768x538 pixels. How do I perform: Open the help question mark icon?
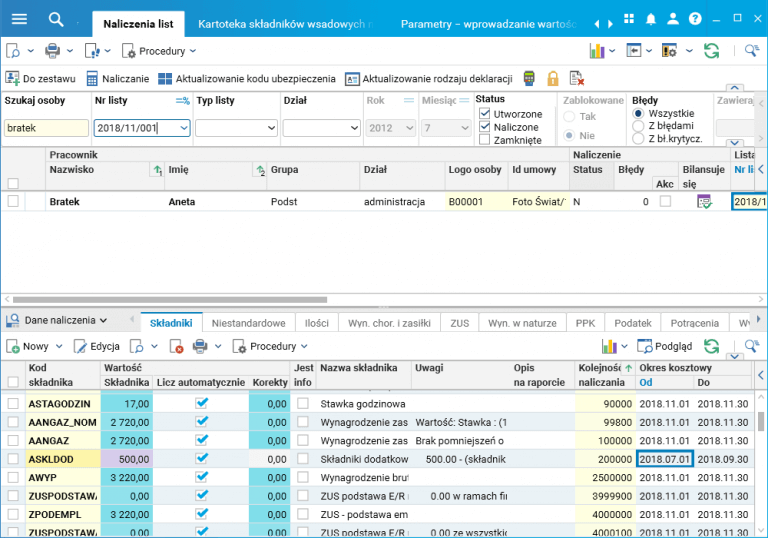tap(695, 20)
